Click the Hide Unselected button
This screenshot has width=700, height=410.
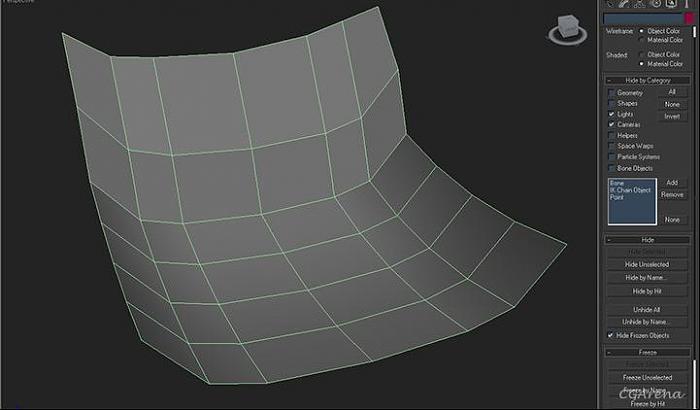coord(646,264)
